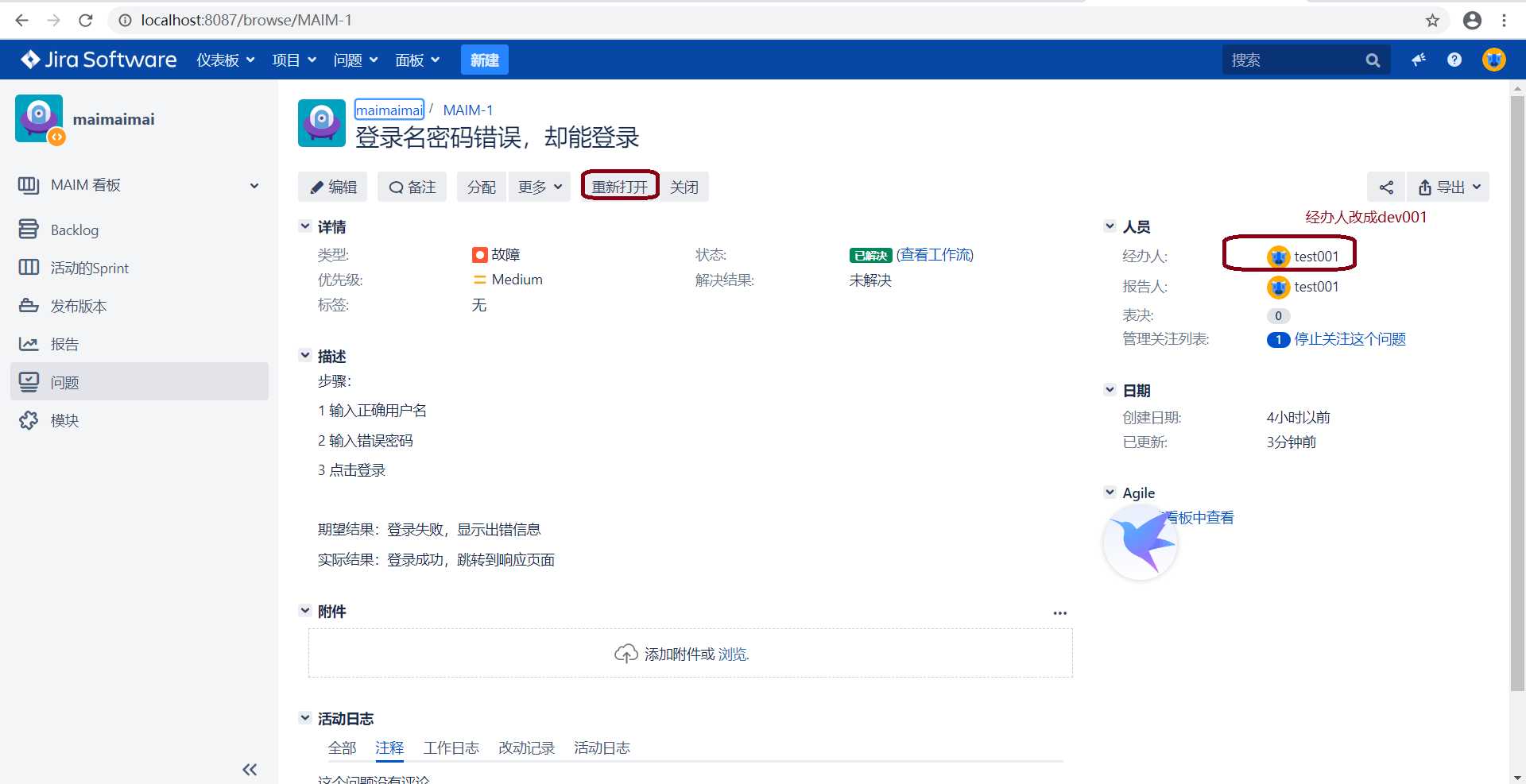The height and width of the screenshot is (784, 1526).
Task: Collapse the Agile section
Action: pyautogui.click(x=1110, y=492)
